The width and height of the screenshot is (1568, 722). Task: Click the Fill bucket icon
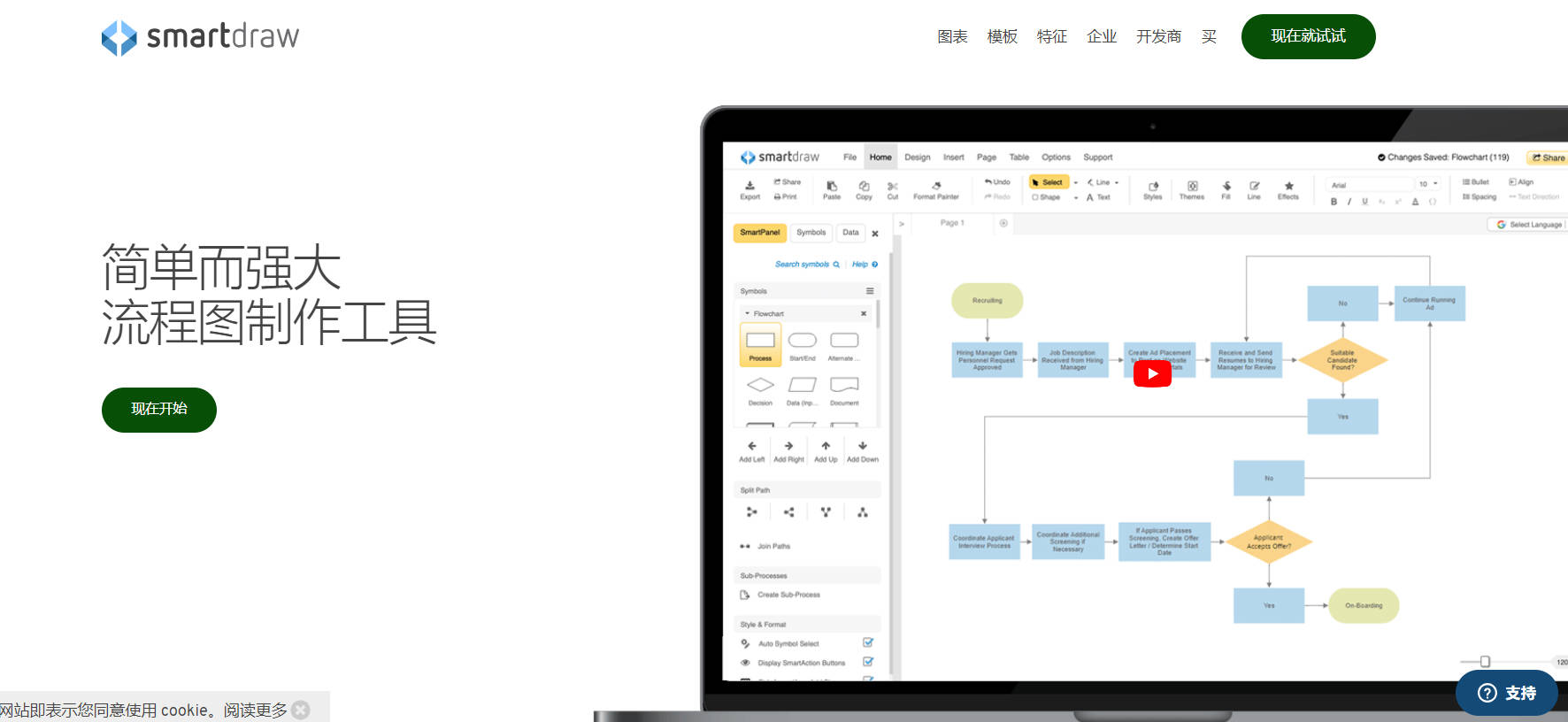coord(1226,190)
